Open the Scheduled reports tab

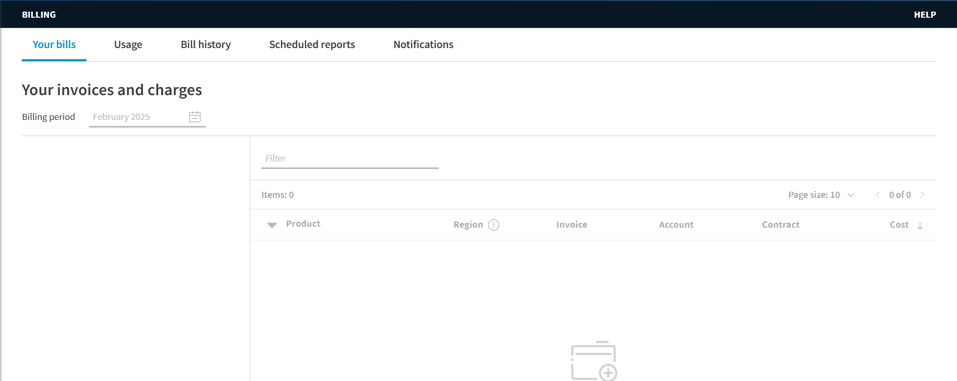click(312, 45)
